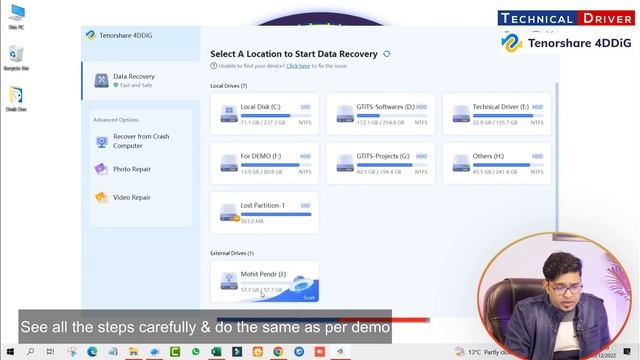Open File Explorer from taskbar
This screenshot has width=640, height=360.
(x=133, y=351)
